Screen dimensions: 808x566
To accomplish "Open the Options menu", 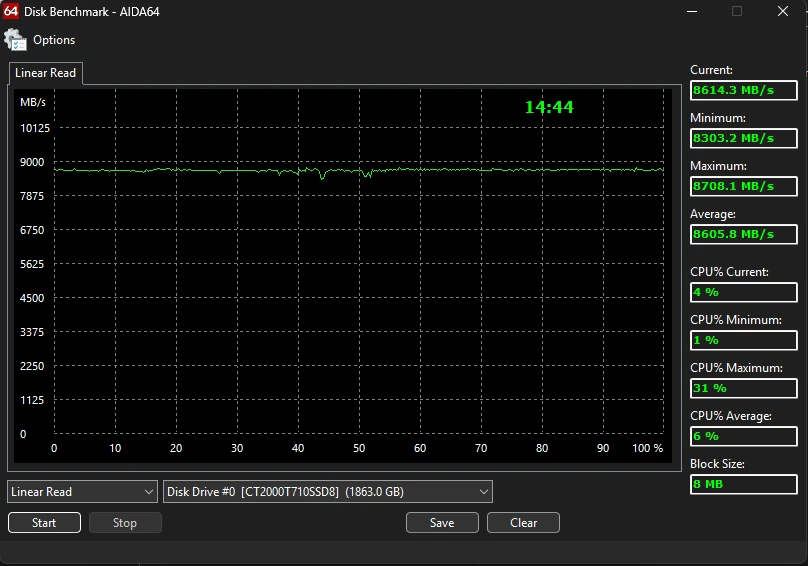I will click(x=54, y=40).
